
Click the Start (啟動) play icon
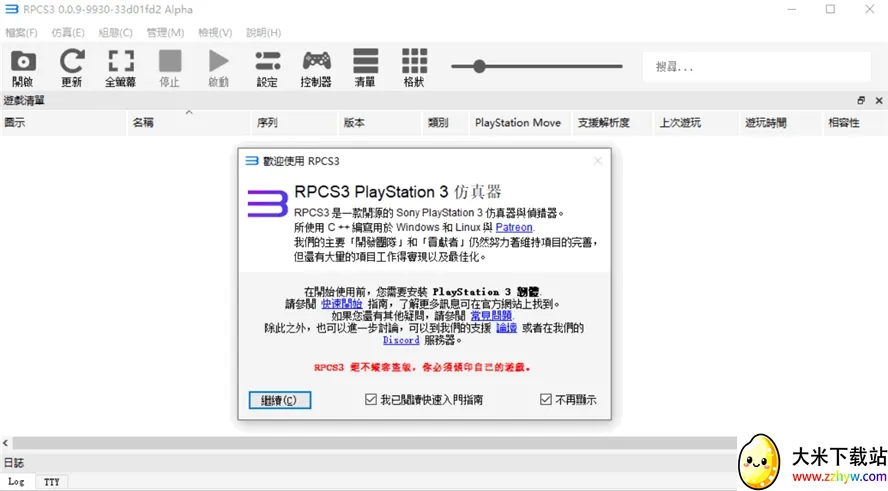click(x=219, y=67)
